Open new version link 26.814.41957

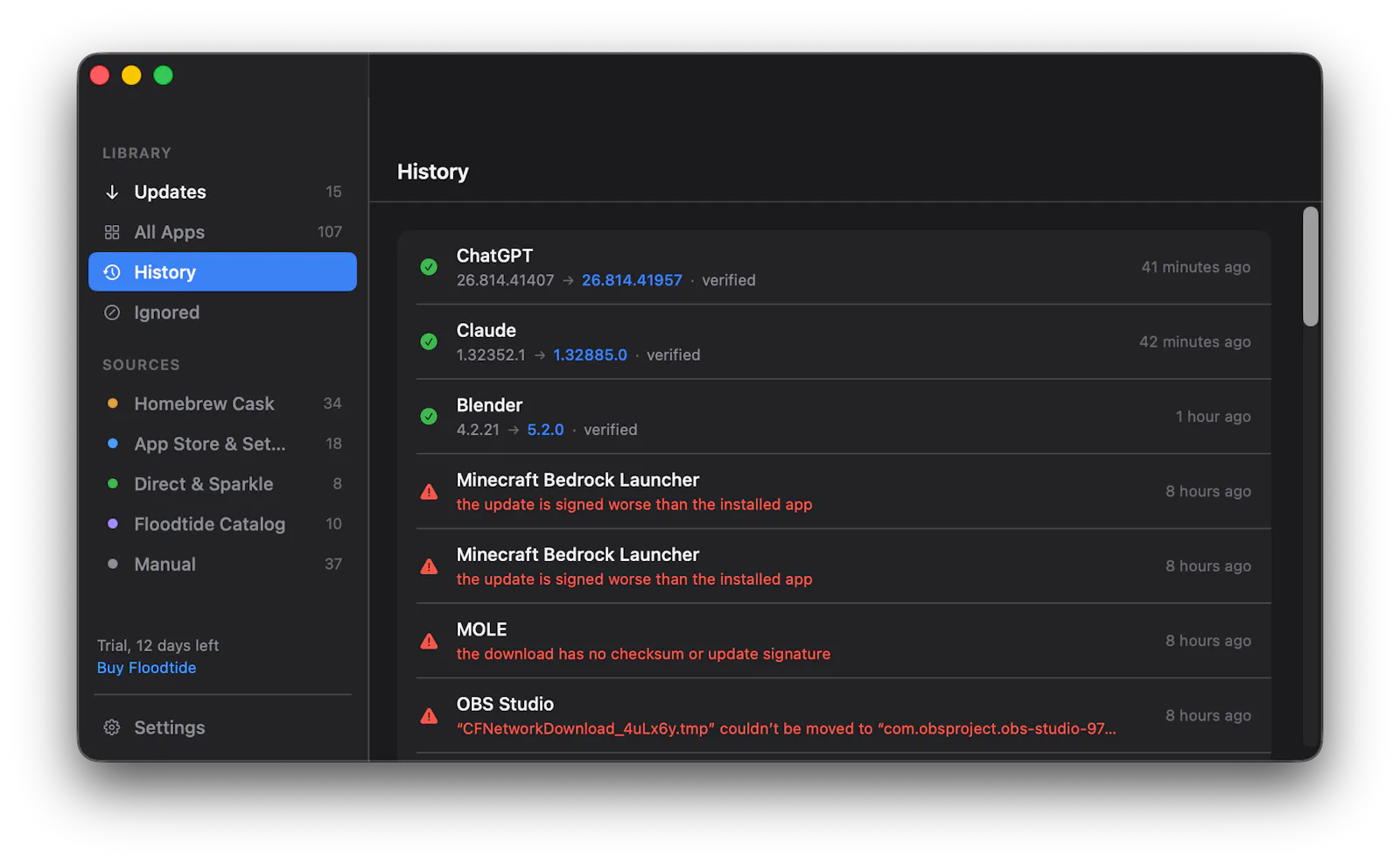pos(632,280)
